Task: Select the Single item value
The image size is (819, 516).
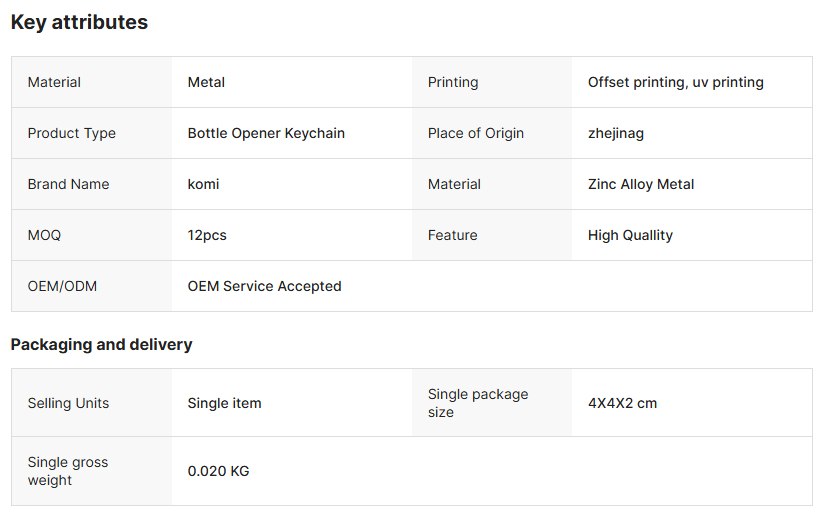Action: click(x=225, y=403)
